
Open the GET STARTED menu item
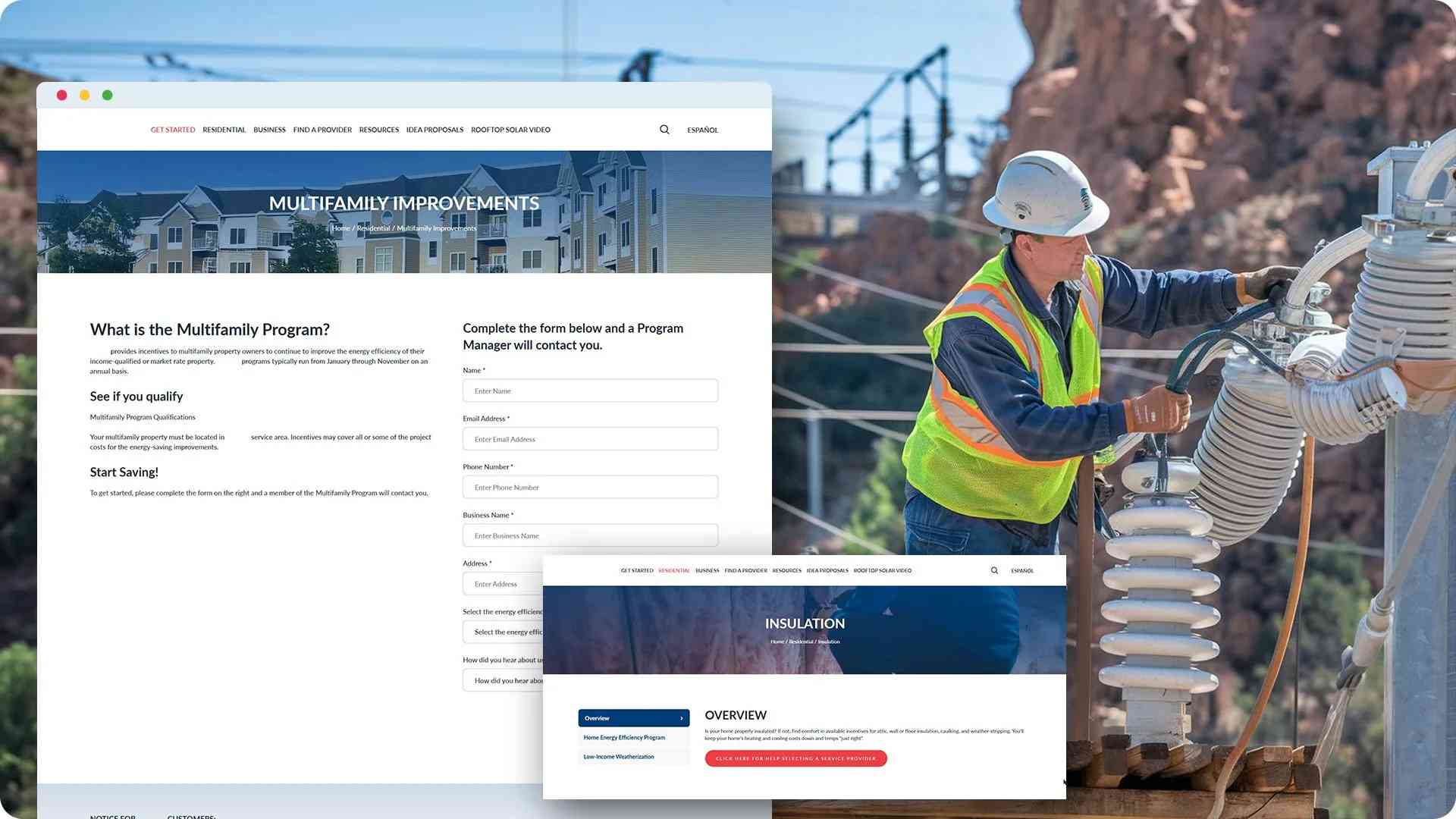click(x=173, y=130)
